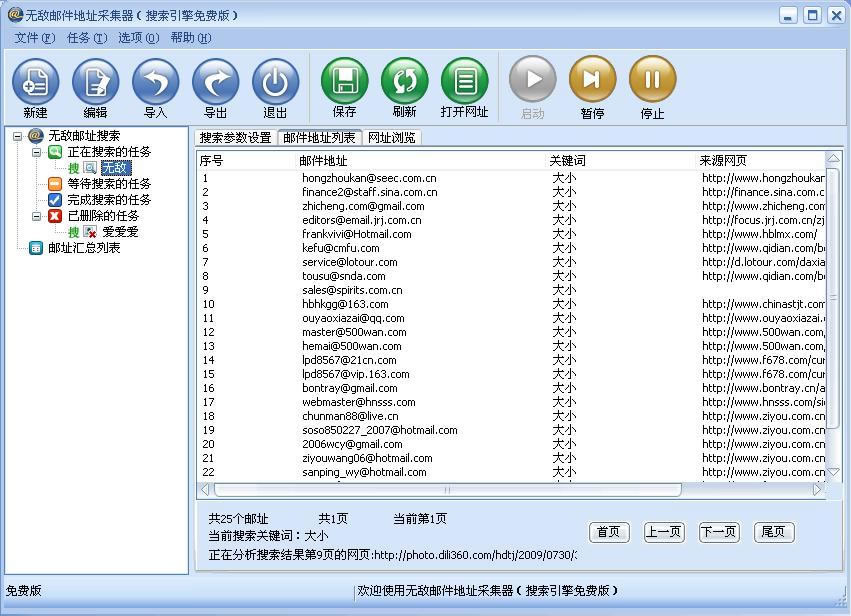Collapse the 已删除的任务 tree branch

(36, 216)
